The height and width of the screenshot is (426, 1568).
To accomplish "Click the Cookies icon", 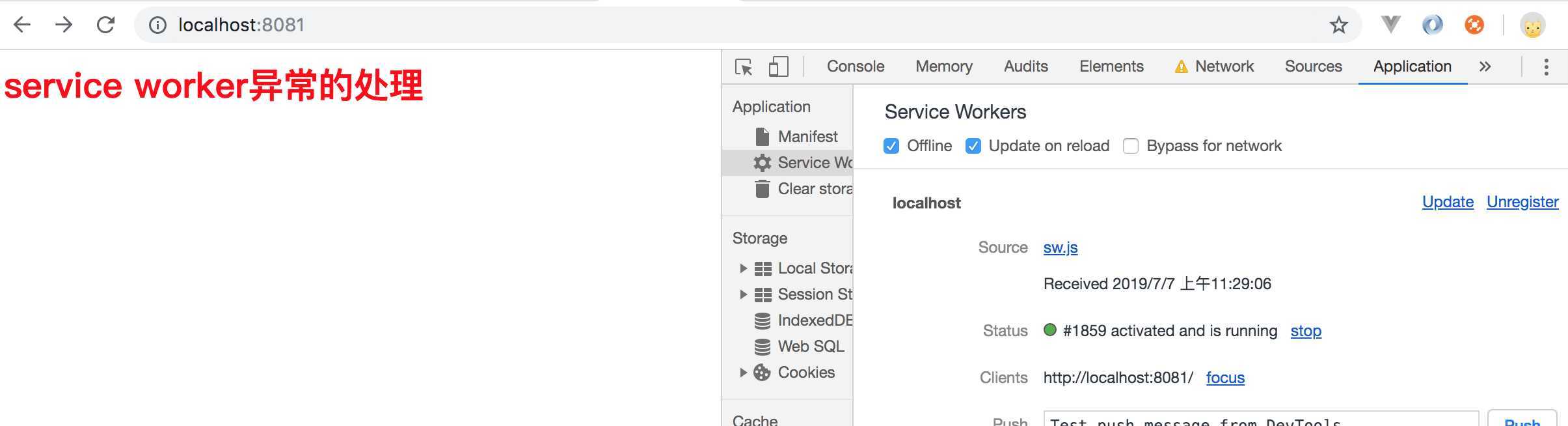I will coord(762,372).
